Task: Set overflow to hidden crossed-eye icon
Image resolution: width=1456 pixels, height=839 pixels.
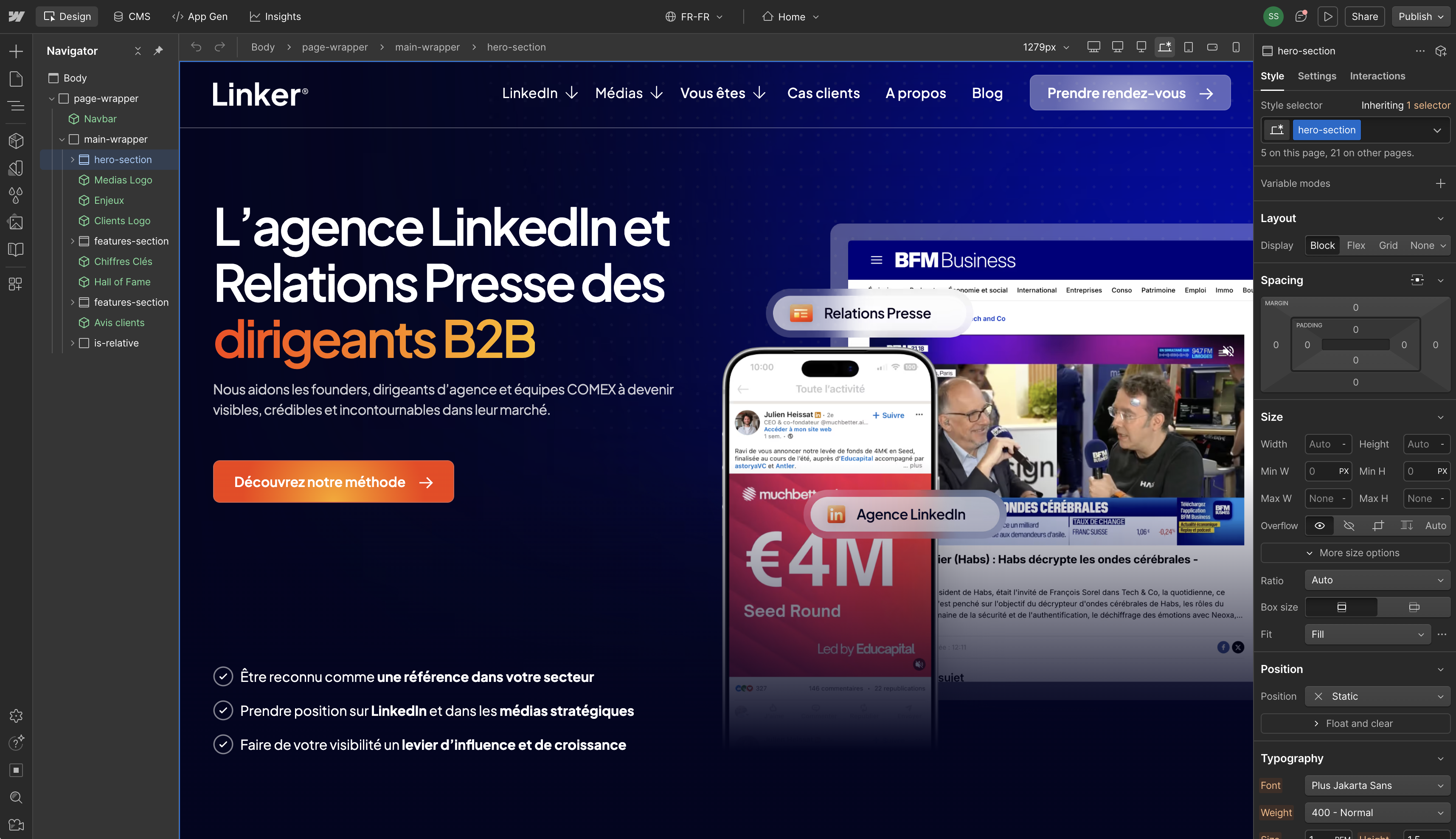Action: click(1349, 526)
